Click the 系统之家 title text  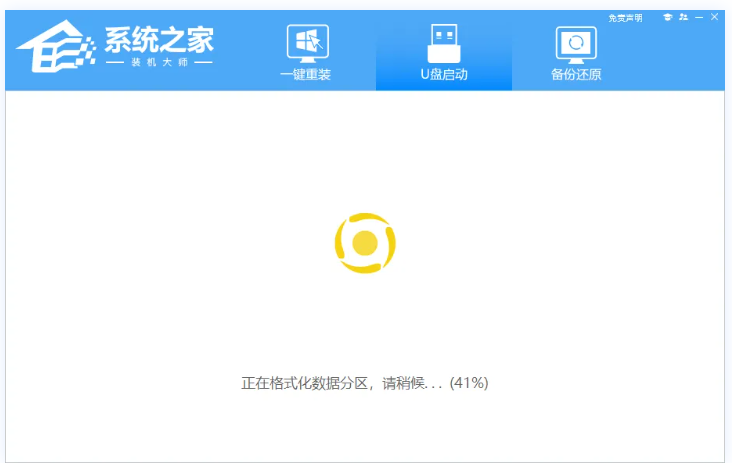coord(159,40)
